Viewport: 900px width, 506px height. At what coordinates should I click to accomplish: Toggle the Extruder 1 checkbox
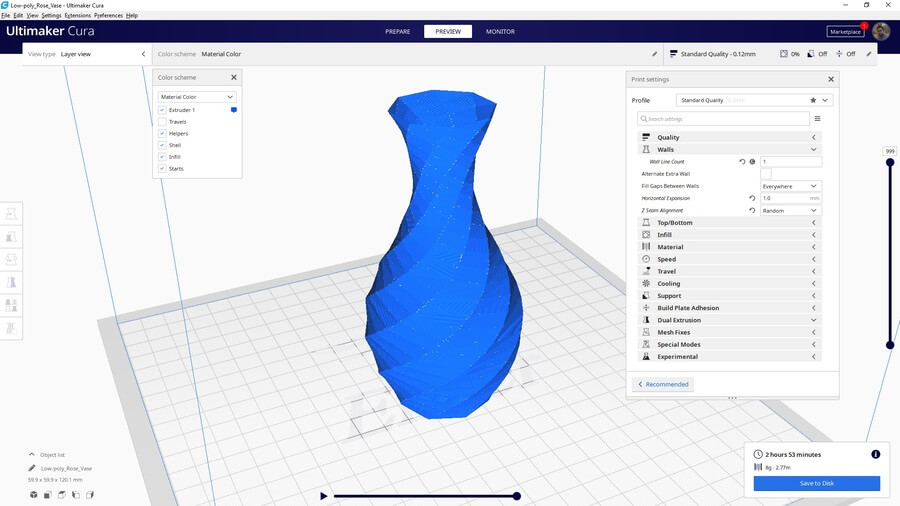click(162, 110)
